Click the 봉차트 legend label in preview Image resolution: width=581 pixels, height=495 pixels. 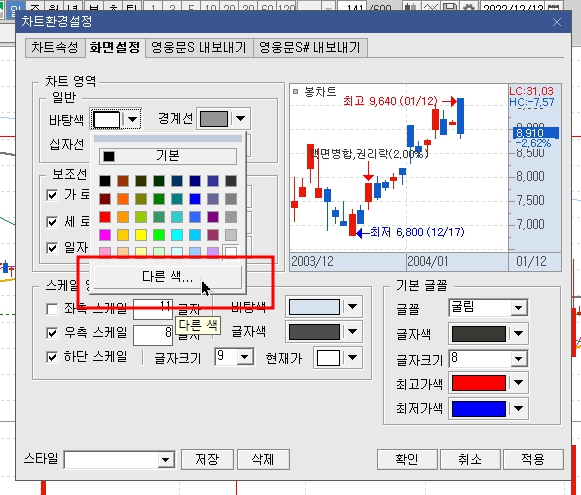(x=320, y=92)
